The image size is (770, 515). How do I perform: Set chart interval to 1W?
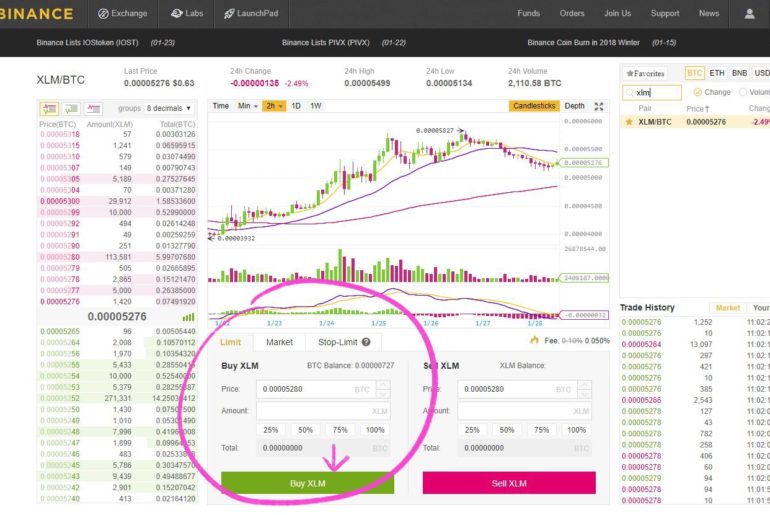click(316, 106)
